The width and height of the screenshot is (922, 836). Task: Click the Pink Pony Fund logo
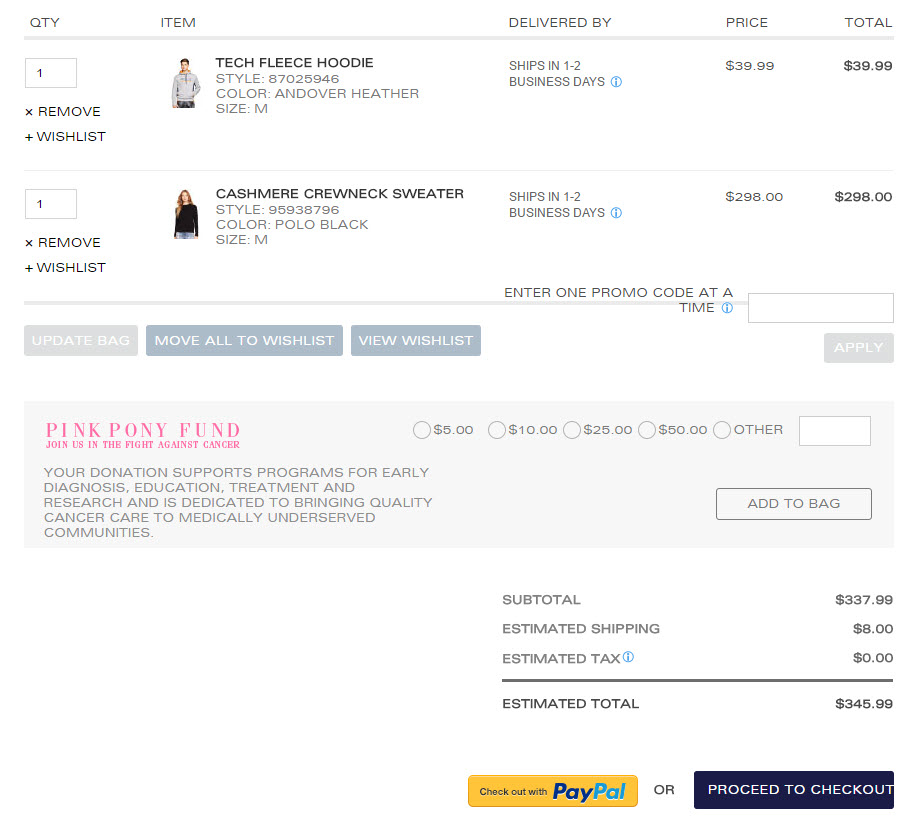(x=143, y=435)
